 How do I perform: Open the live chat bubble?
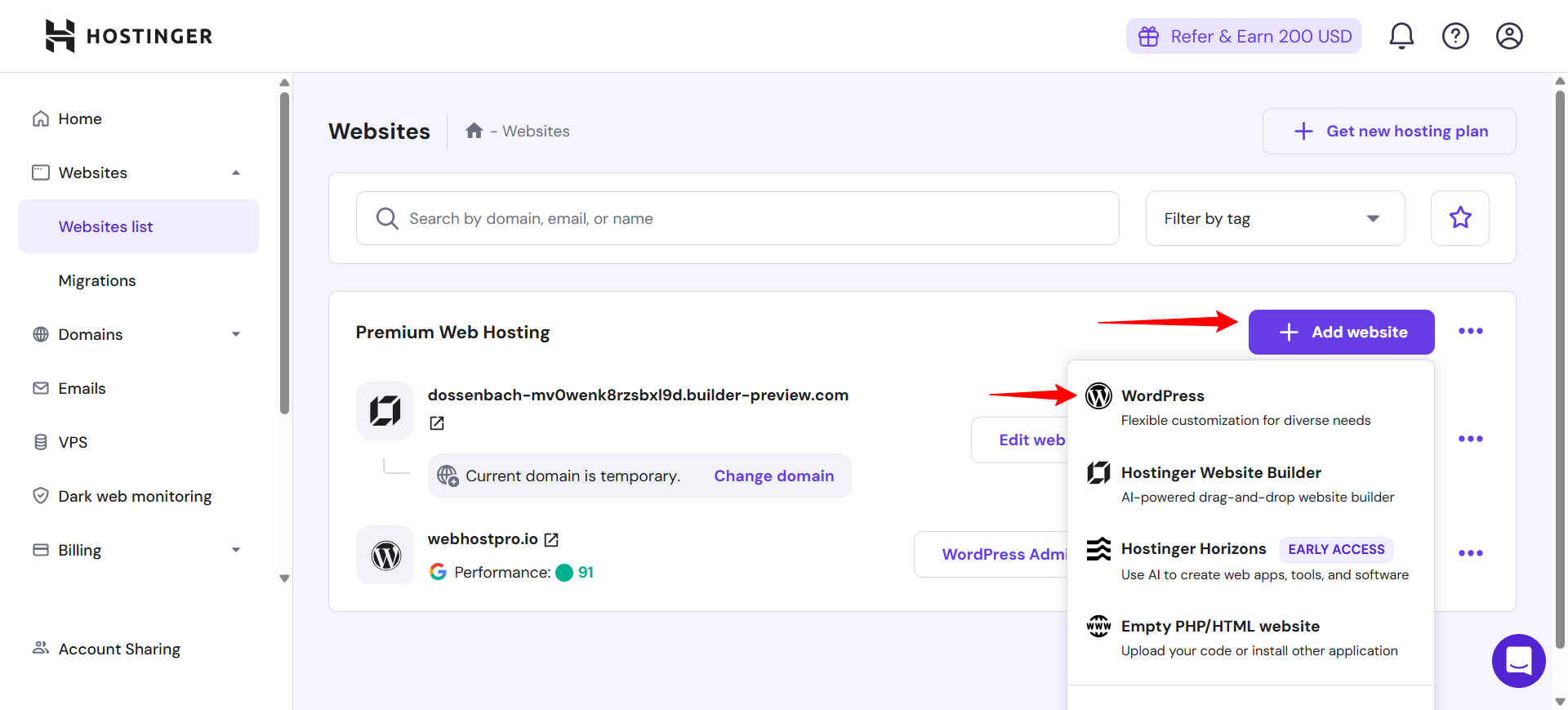coord(1518,661)
